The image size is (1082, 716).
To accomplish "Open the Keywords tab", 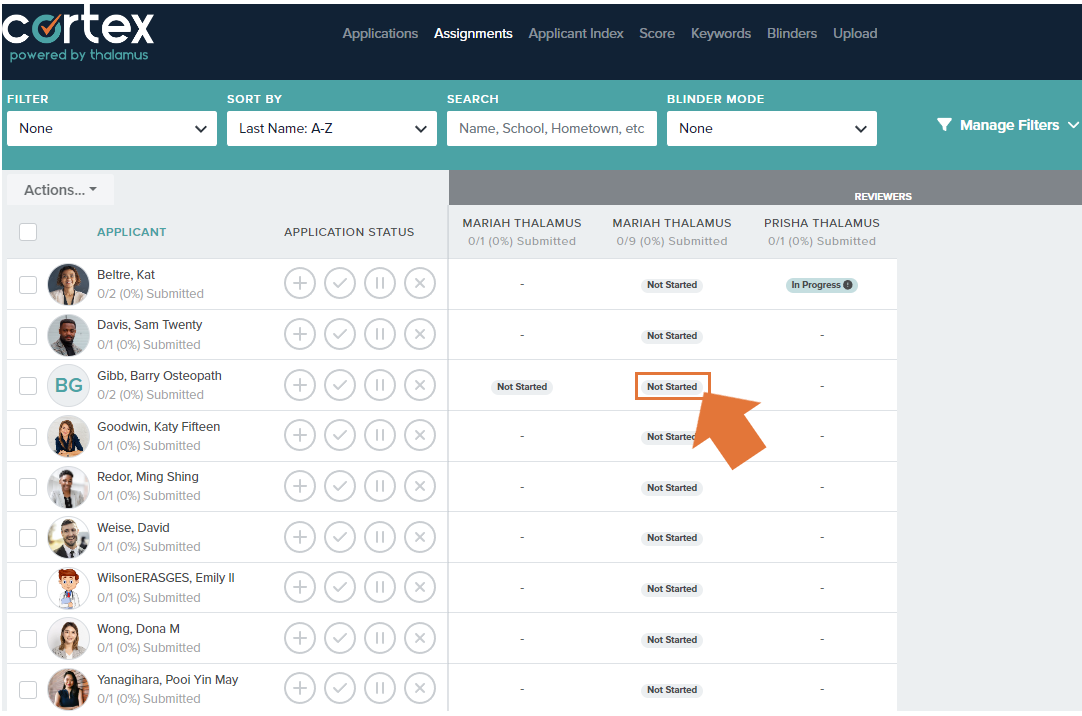I will [x=720, y=33].
